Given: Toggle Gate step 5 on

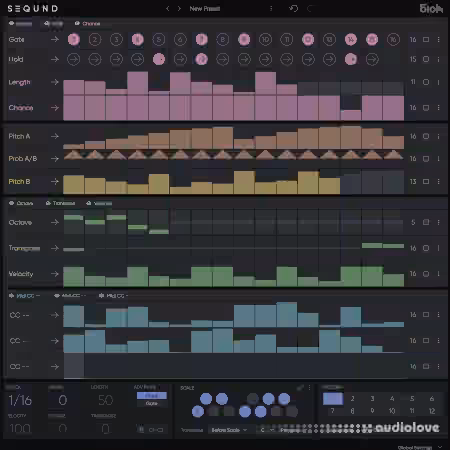Looking at the screenshot, I should point(159,40).
